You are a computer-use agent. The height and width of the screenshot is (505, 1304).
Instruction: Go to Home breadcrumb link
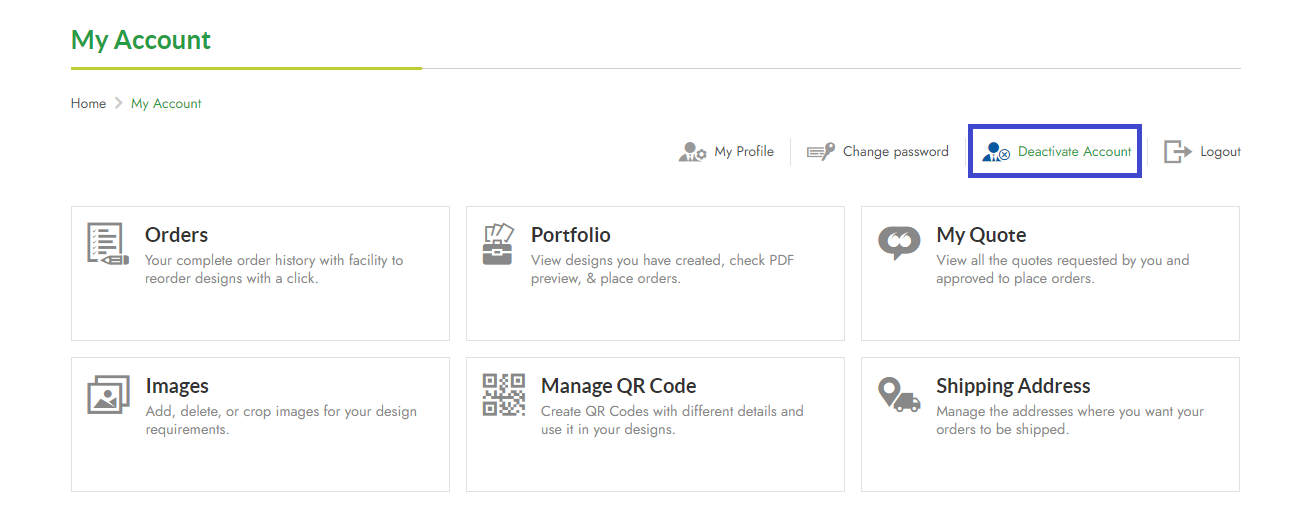tap(88, 103)
